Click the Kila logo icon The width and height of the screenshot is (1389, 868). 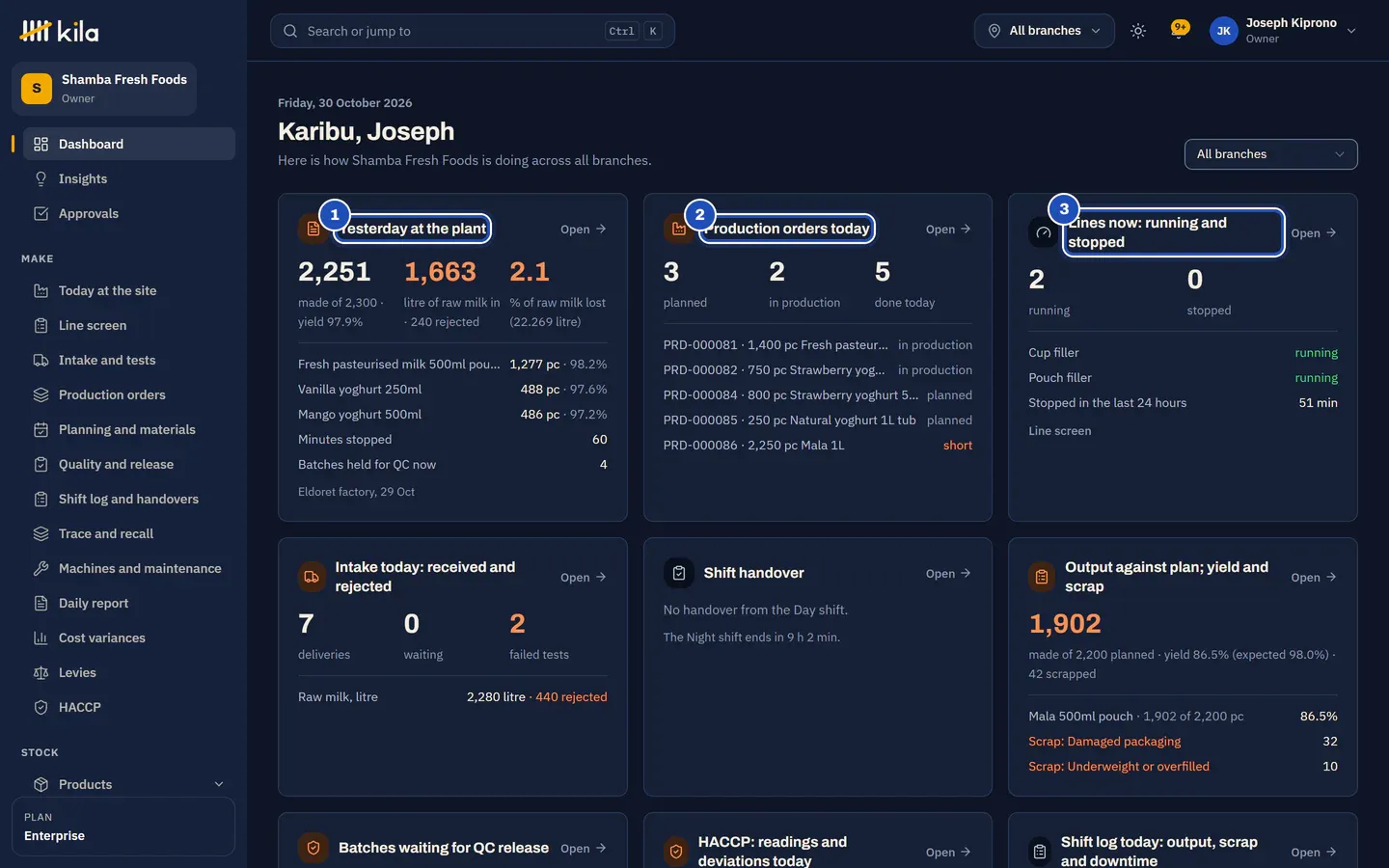tap(36, 31)
